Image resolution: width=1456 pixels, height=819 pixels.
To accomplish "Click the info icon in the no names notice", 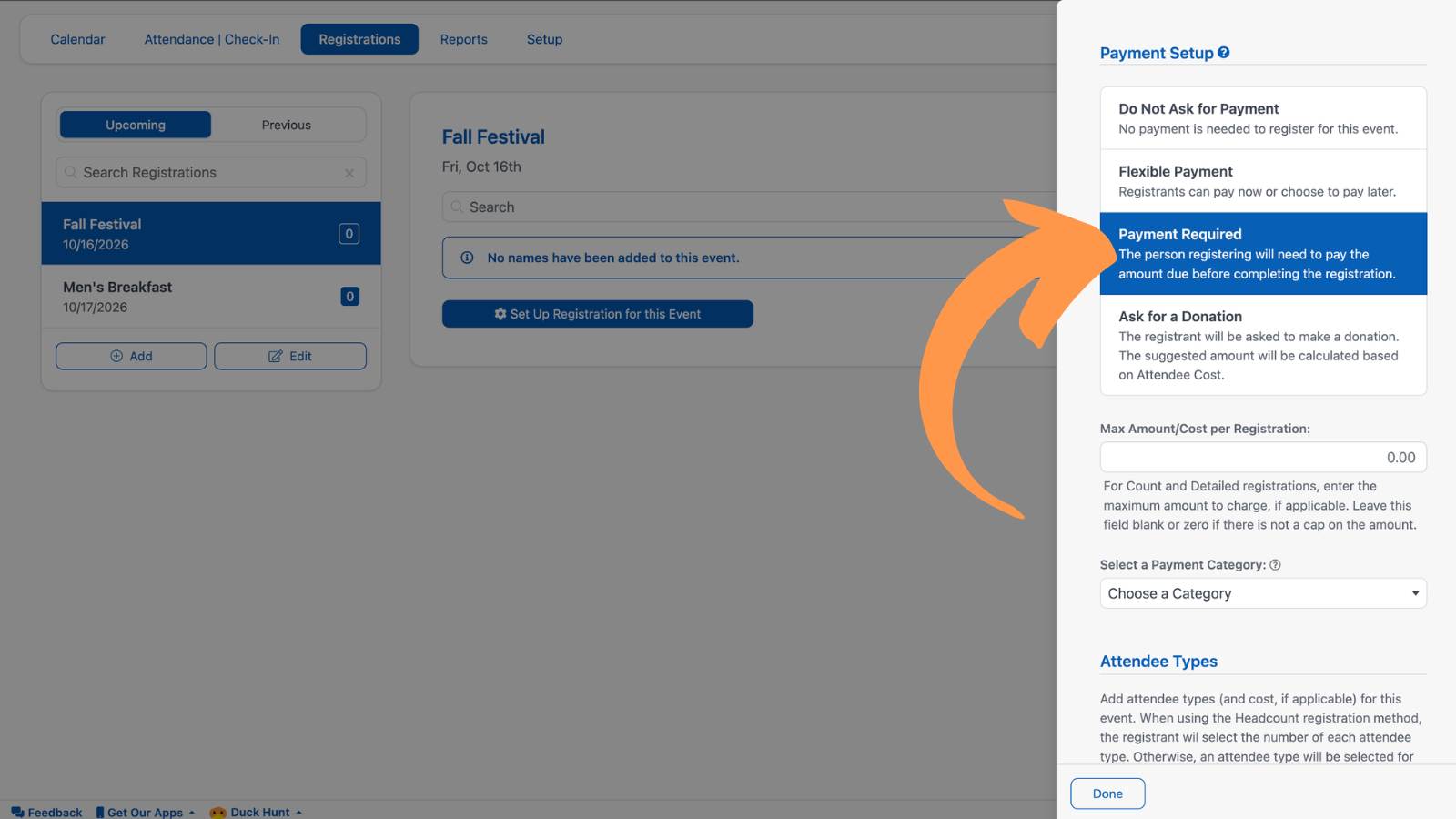I will tap(467, 258).
